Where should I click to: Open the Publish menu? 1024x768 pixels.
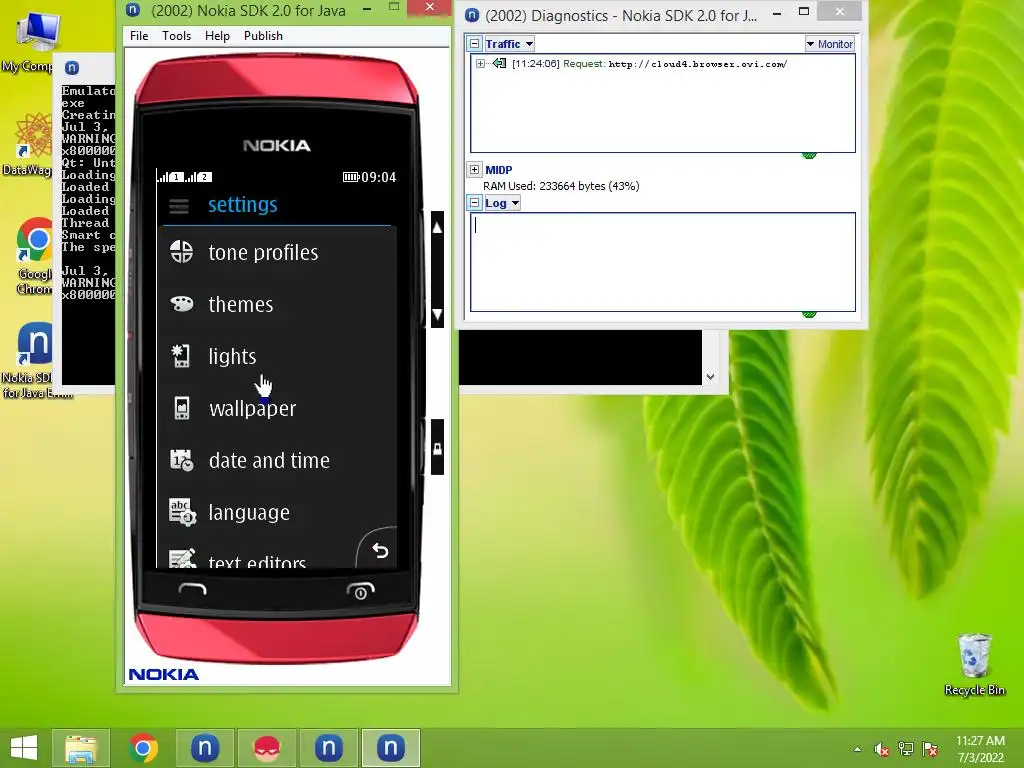[263, 36]
